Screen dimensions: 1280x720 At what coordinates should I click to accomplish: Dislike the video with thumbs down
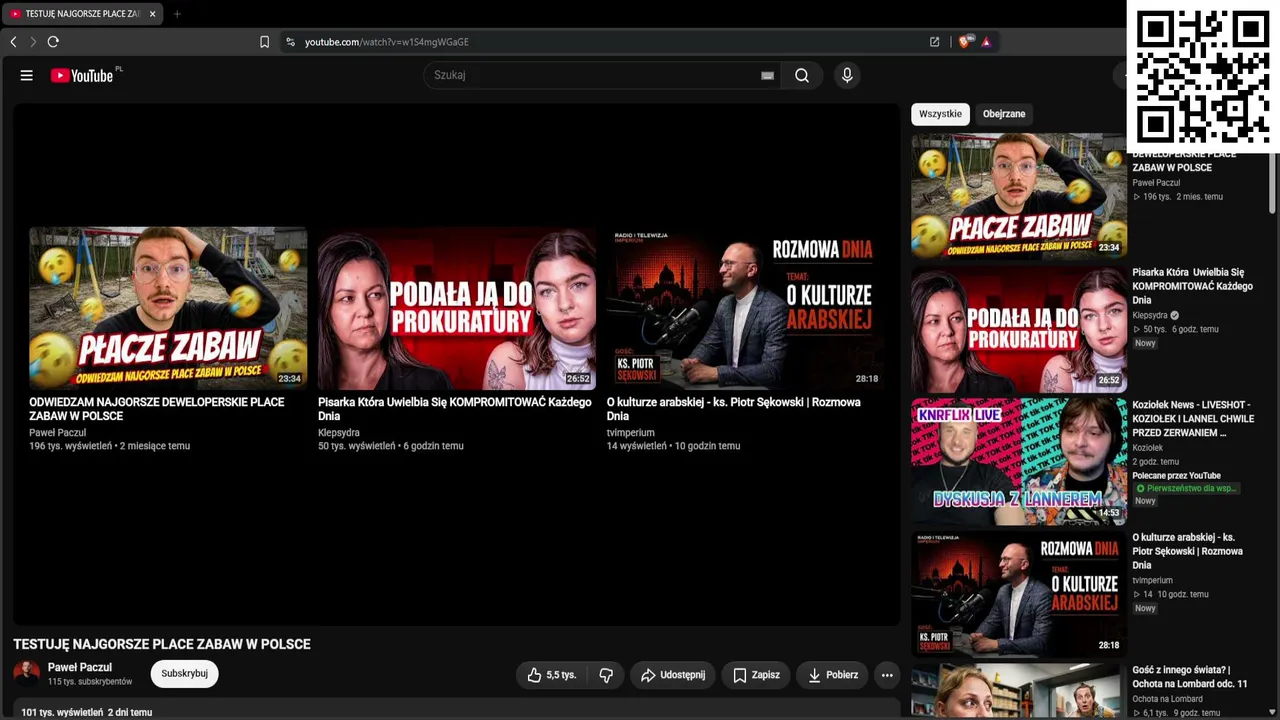coord(606,675)
